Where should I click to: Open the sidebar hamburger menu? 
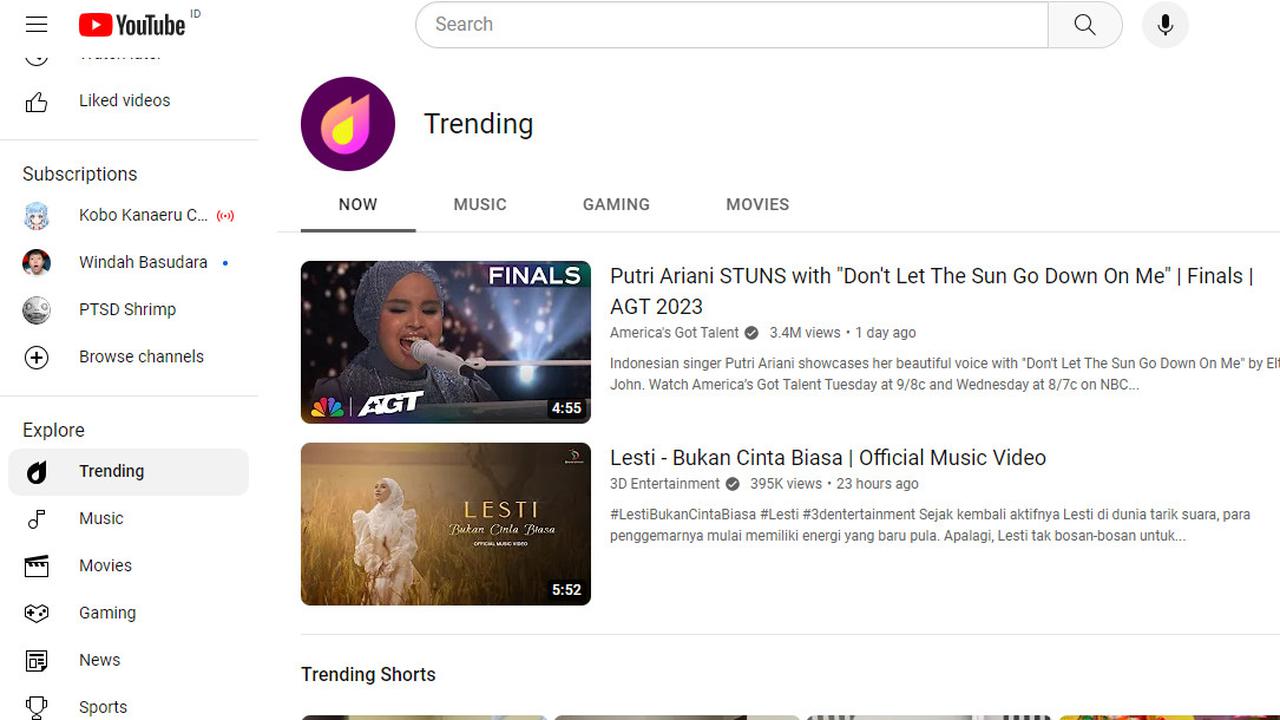click(36, 24)
